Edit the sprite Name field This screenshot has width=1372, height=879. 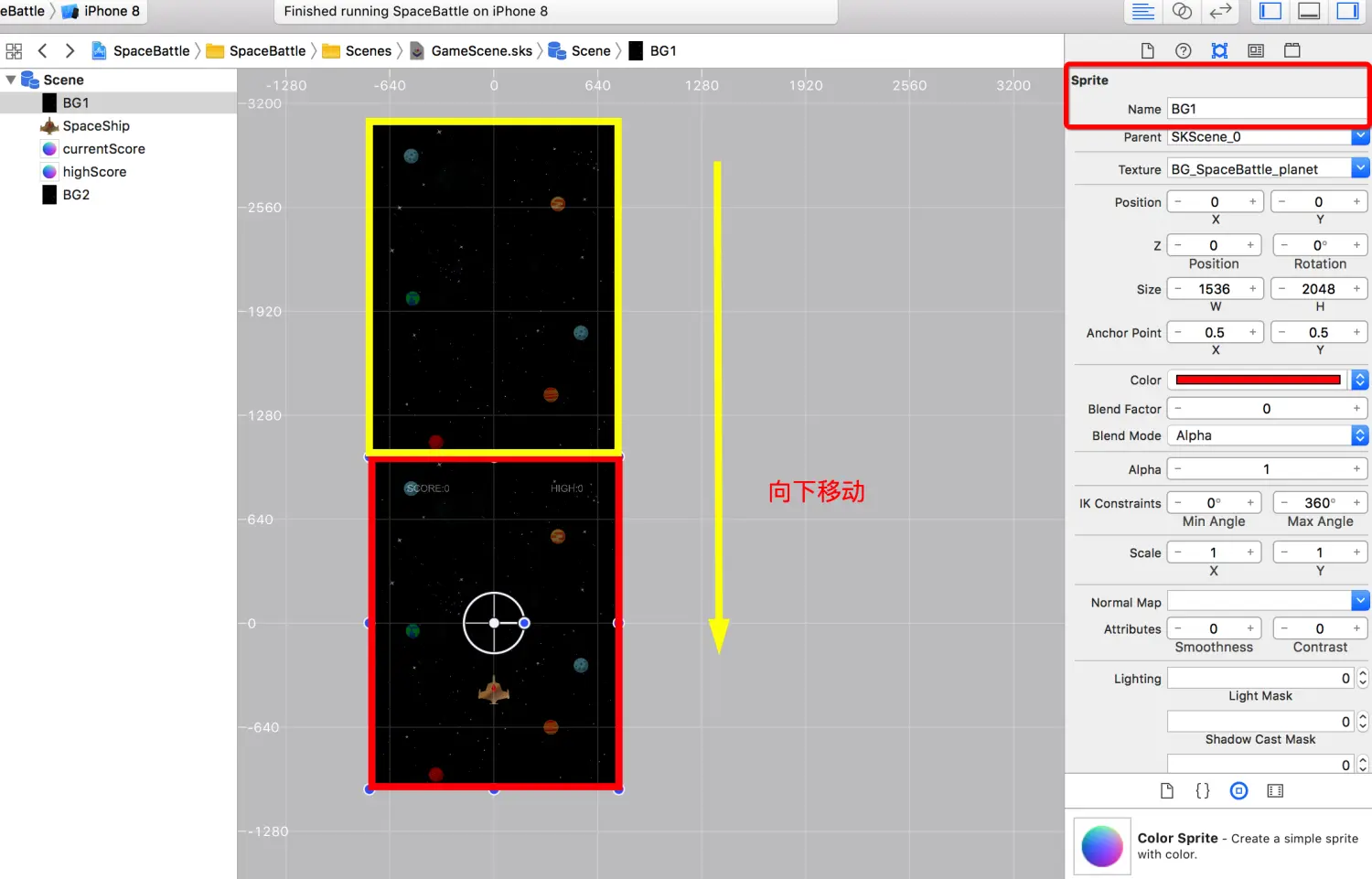pyautogui.click(x=1267, y=109)
